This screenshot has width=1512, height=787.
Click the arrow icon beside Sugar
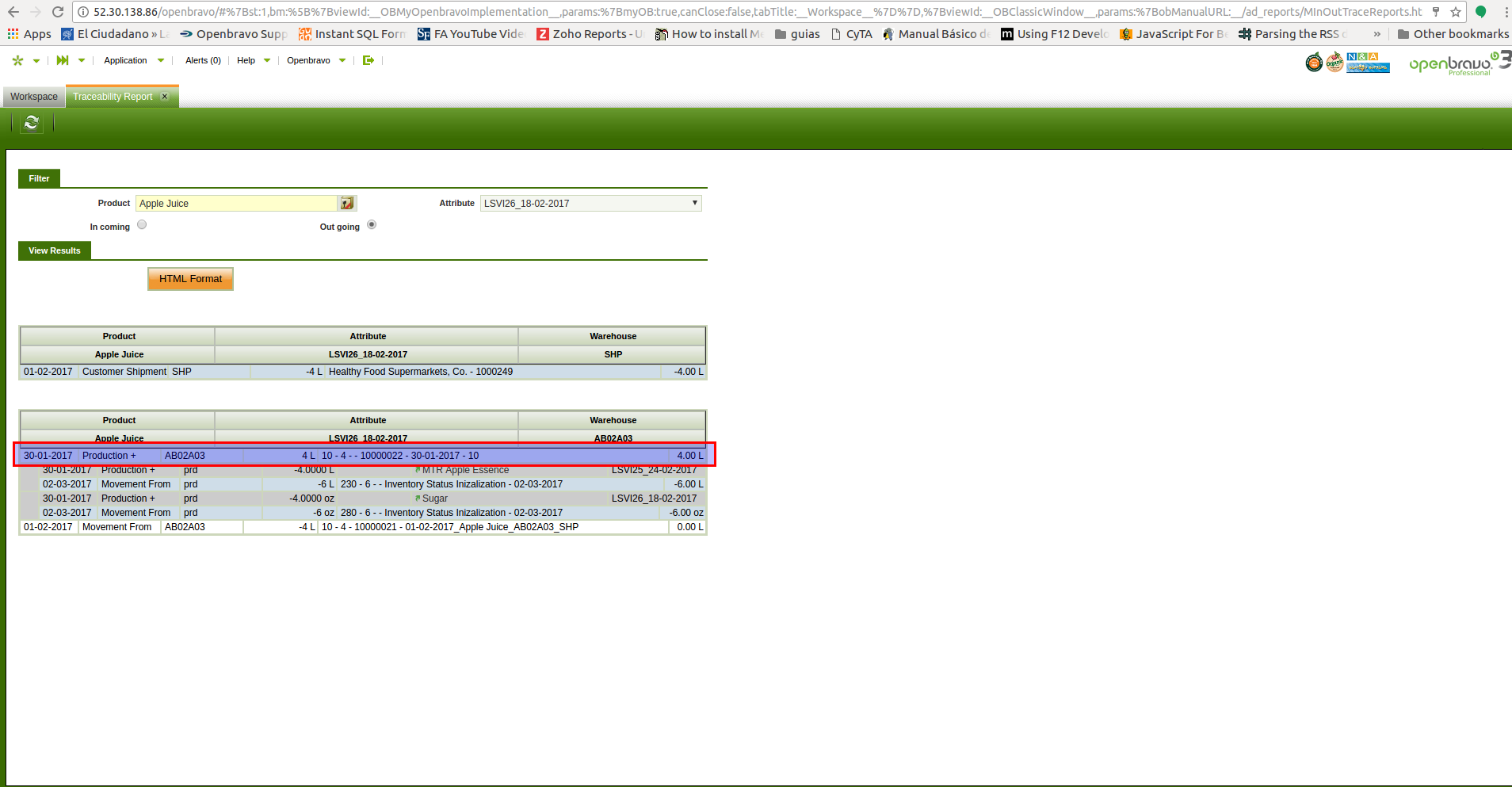click(x=418, y=499)
